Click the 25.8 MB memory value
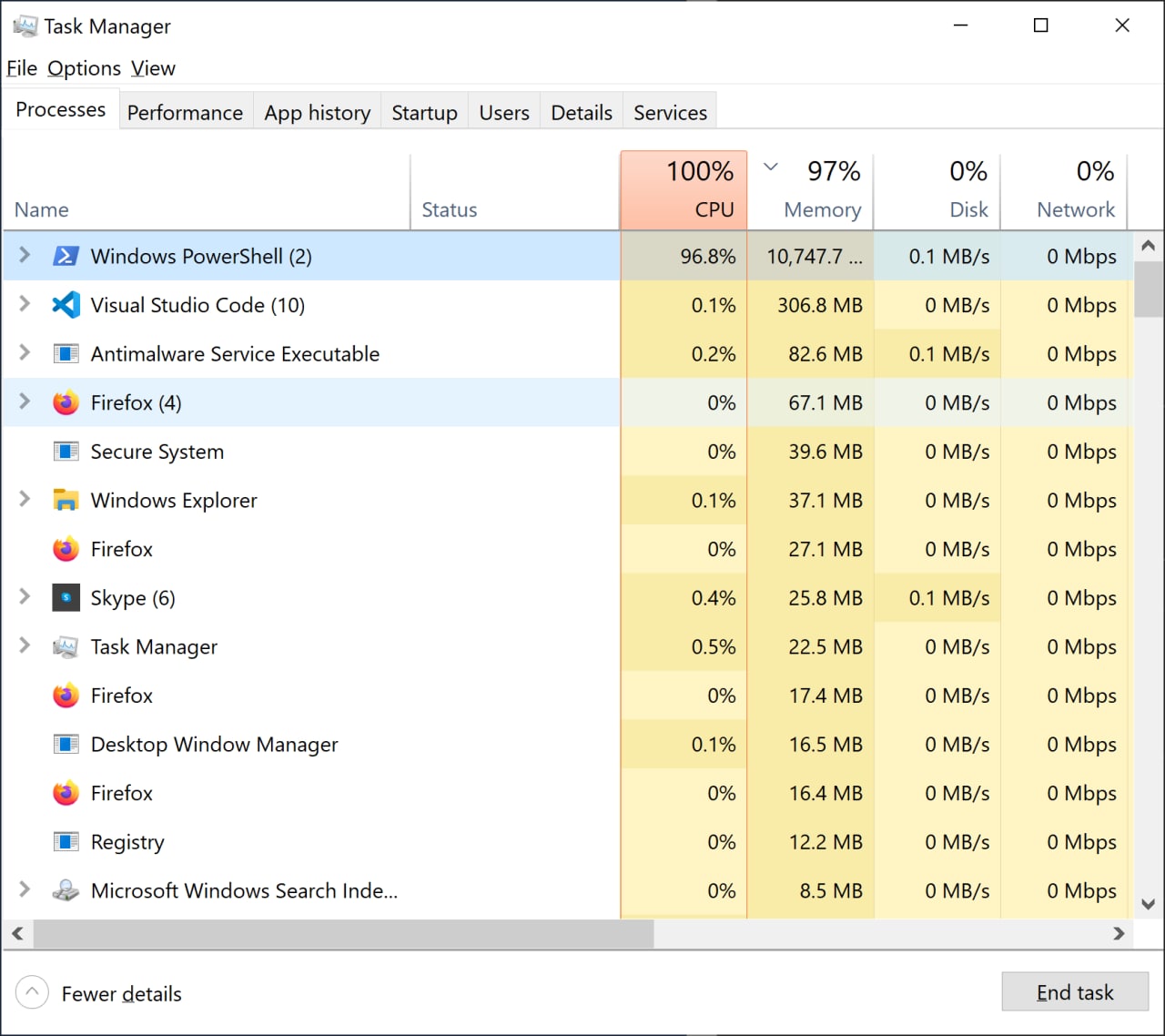 [x=826, y=598]
